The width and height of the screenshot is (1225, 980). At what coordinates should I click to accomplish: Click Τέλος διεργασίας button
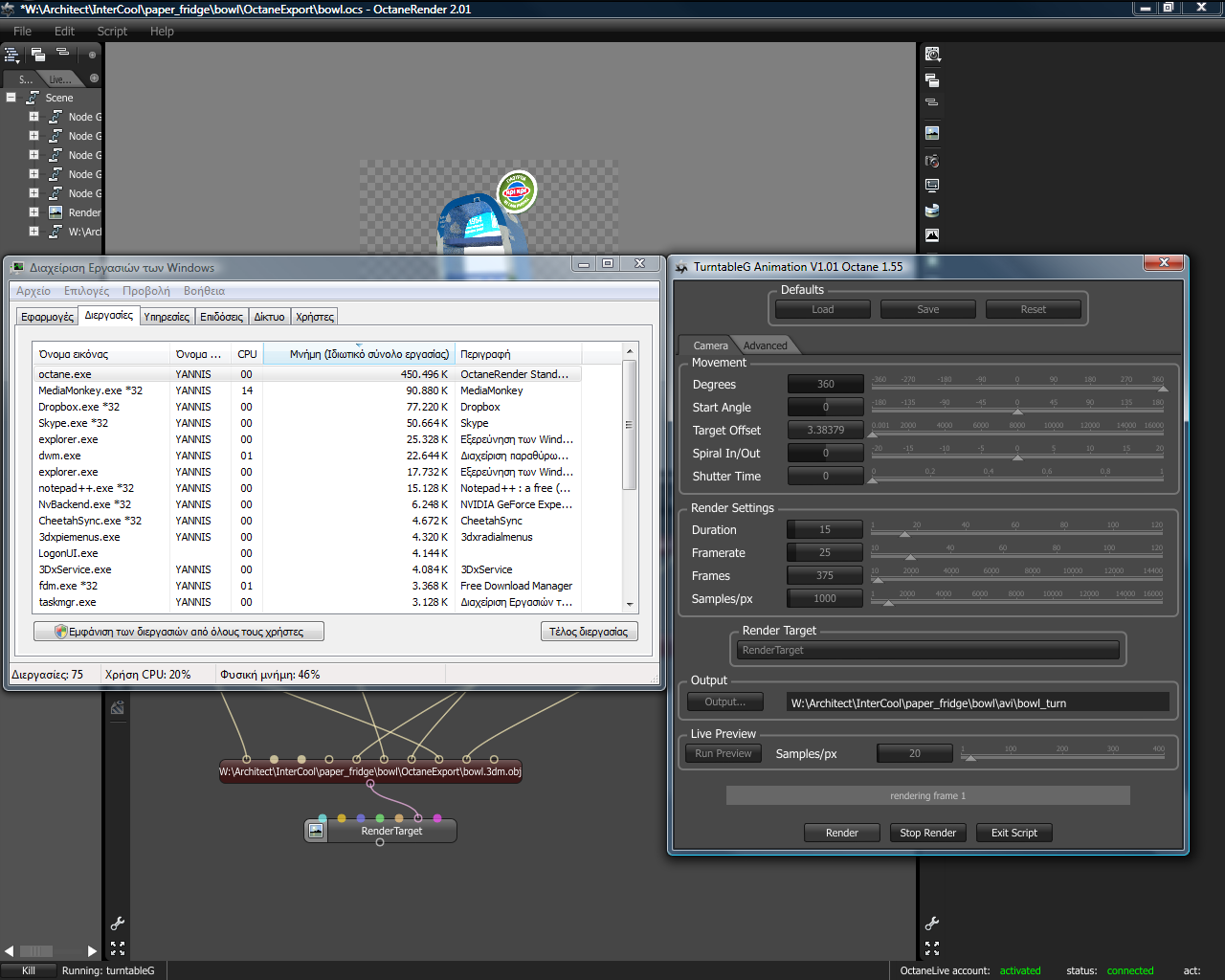point(589,632)
